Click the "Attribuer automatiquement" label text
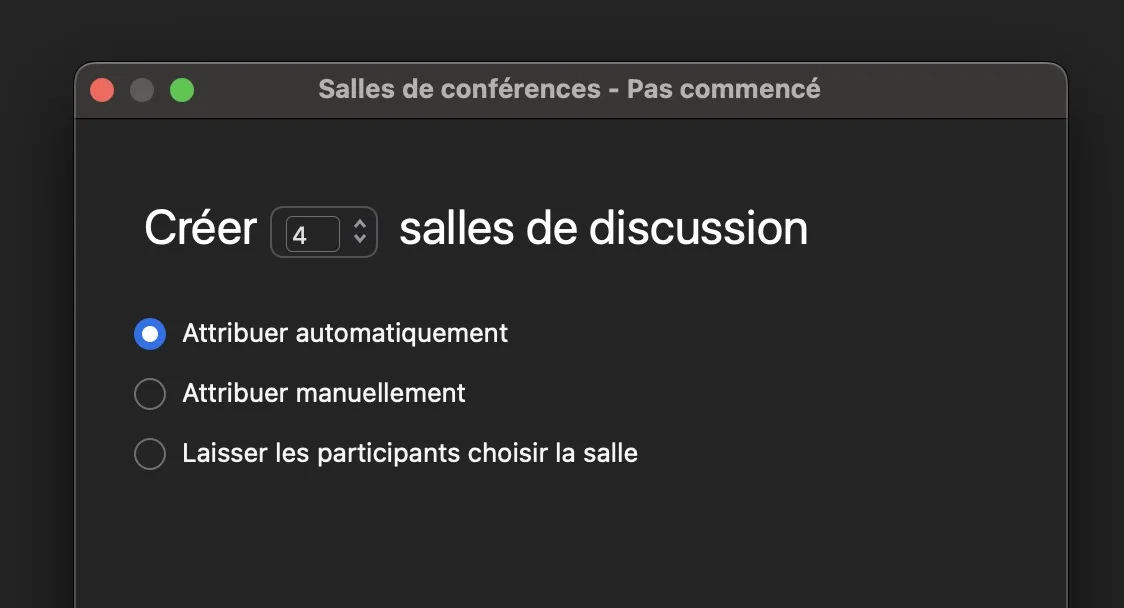This screenshot has width=1124, height=608. (x=345, y=333)
